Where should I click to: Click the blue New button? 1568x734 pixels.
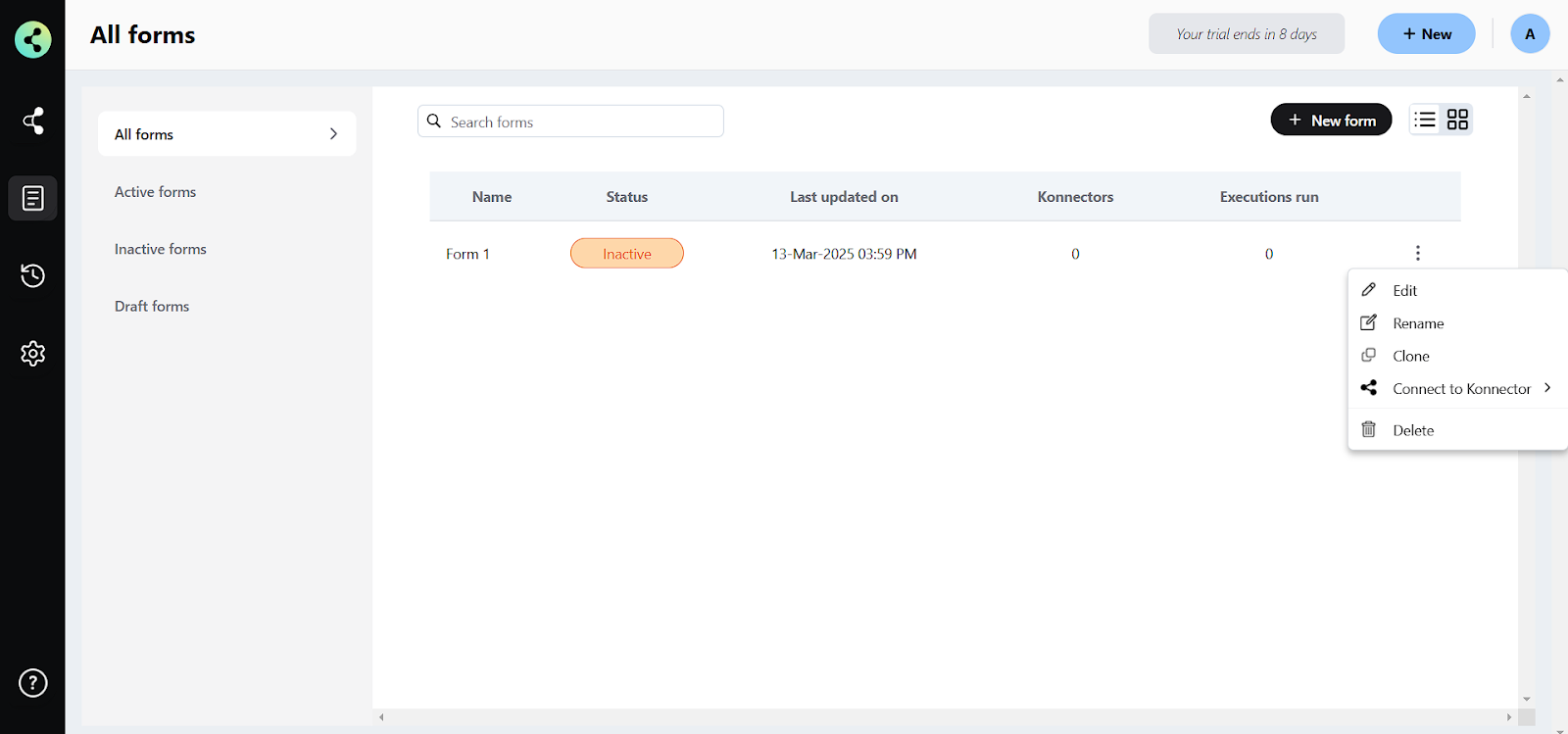[1426, 34]
